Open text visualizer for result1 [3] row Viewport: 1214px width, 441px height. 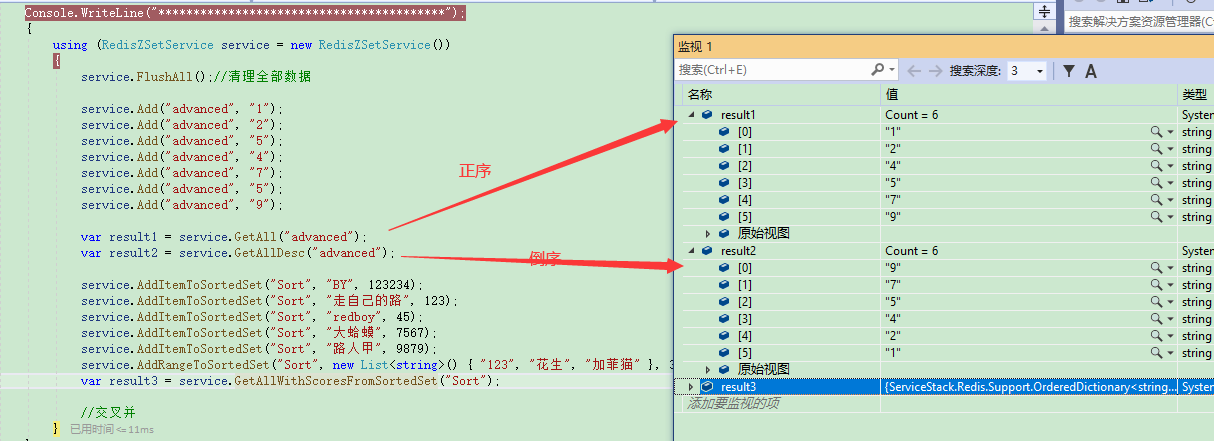(1155, 183)
